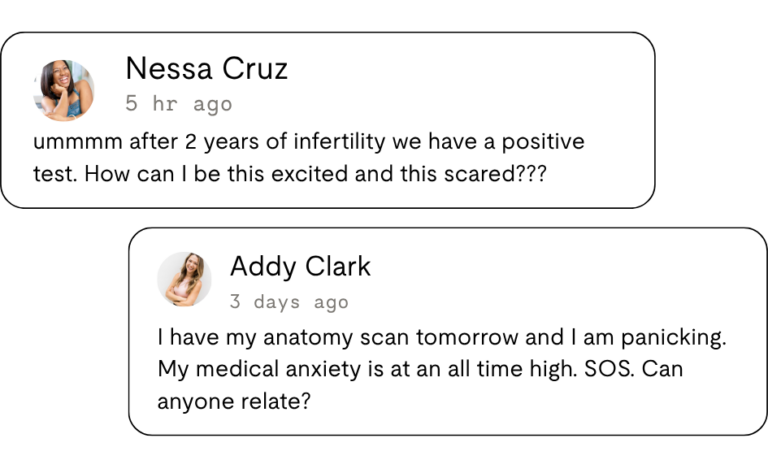The image size is (768, 460).
Task: Select the "3 days ago" timestamp
Action: pos(289,302)
